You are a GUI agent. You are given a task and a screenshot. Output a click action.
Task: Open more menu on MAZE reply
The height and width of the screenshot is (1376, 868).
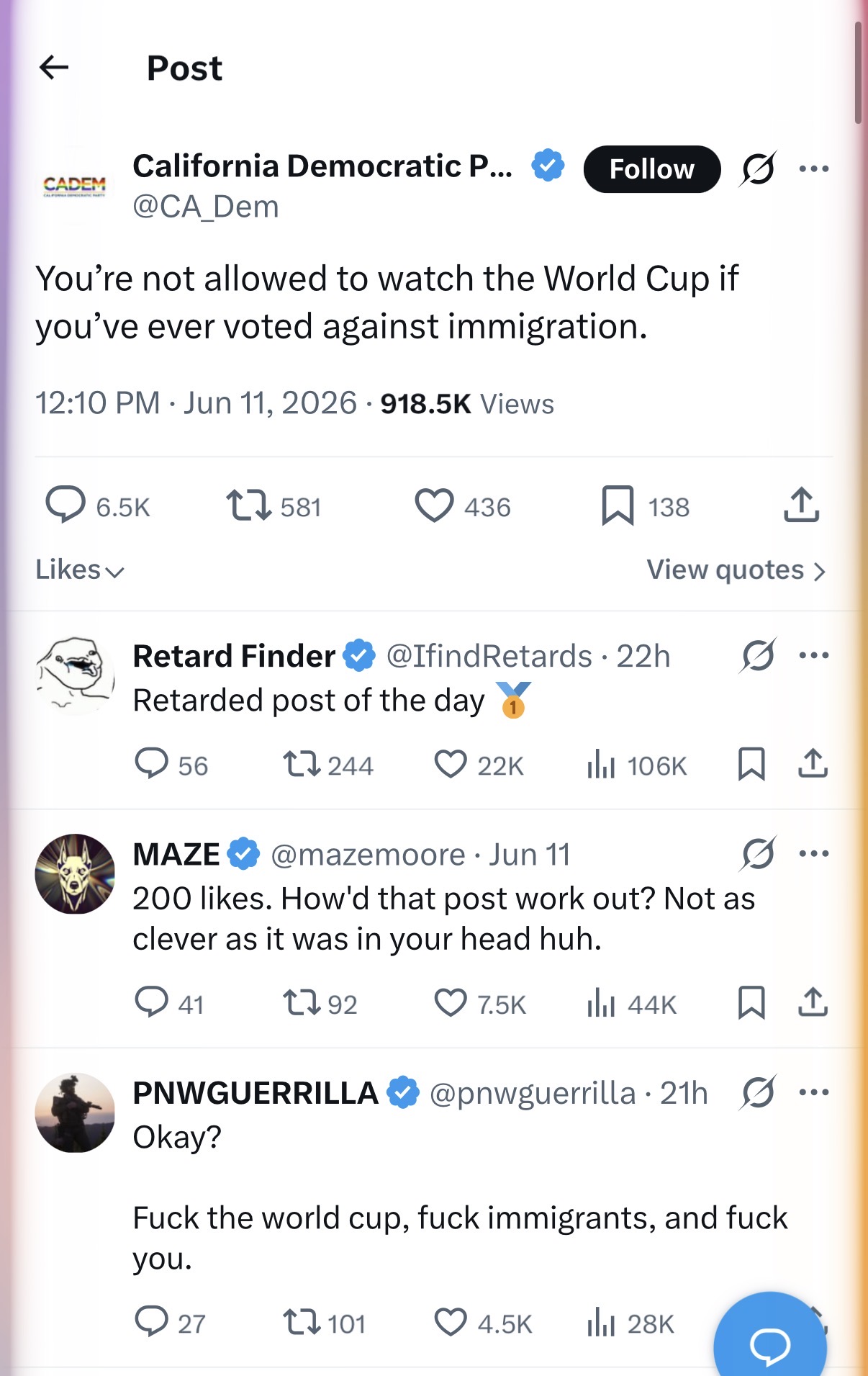click(814, 854)
